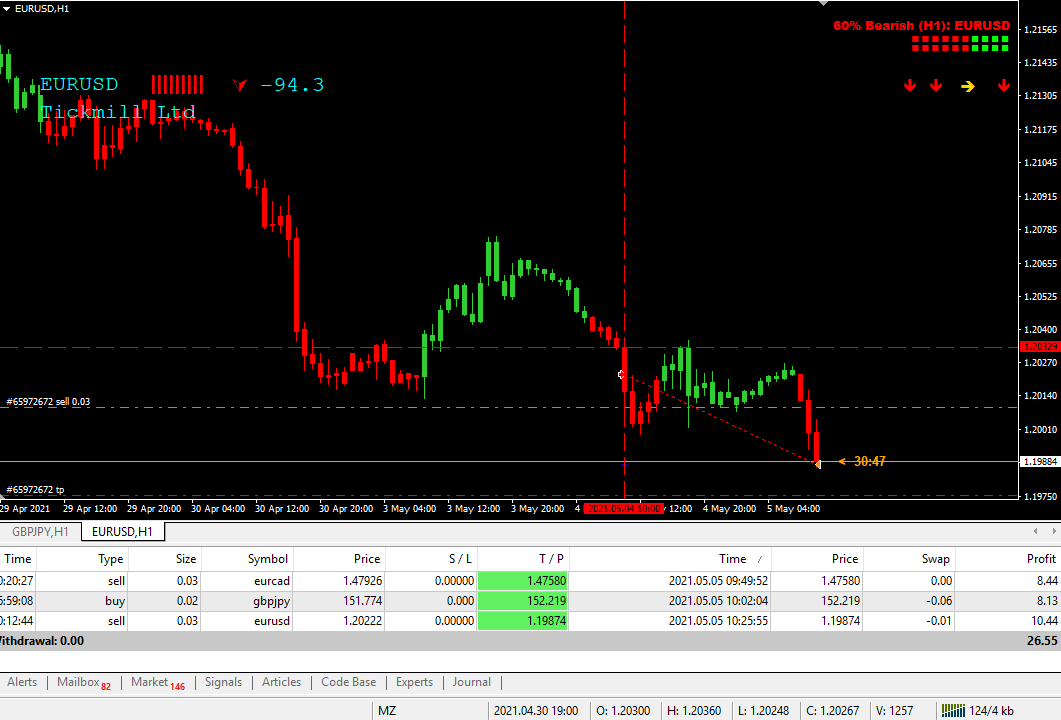Click the swap value -0.06
The width and height of the screenshot is (1061, 720).
[x=939, y=601]
